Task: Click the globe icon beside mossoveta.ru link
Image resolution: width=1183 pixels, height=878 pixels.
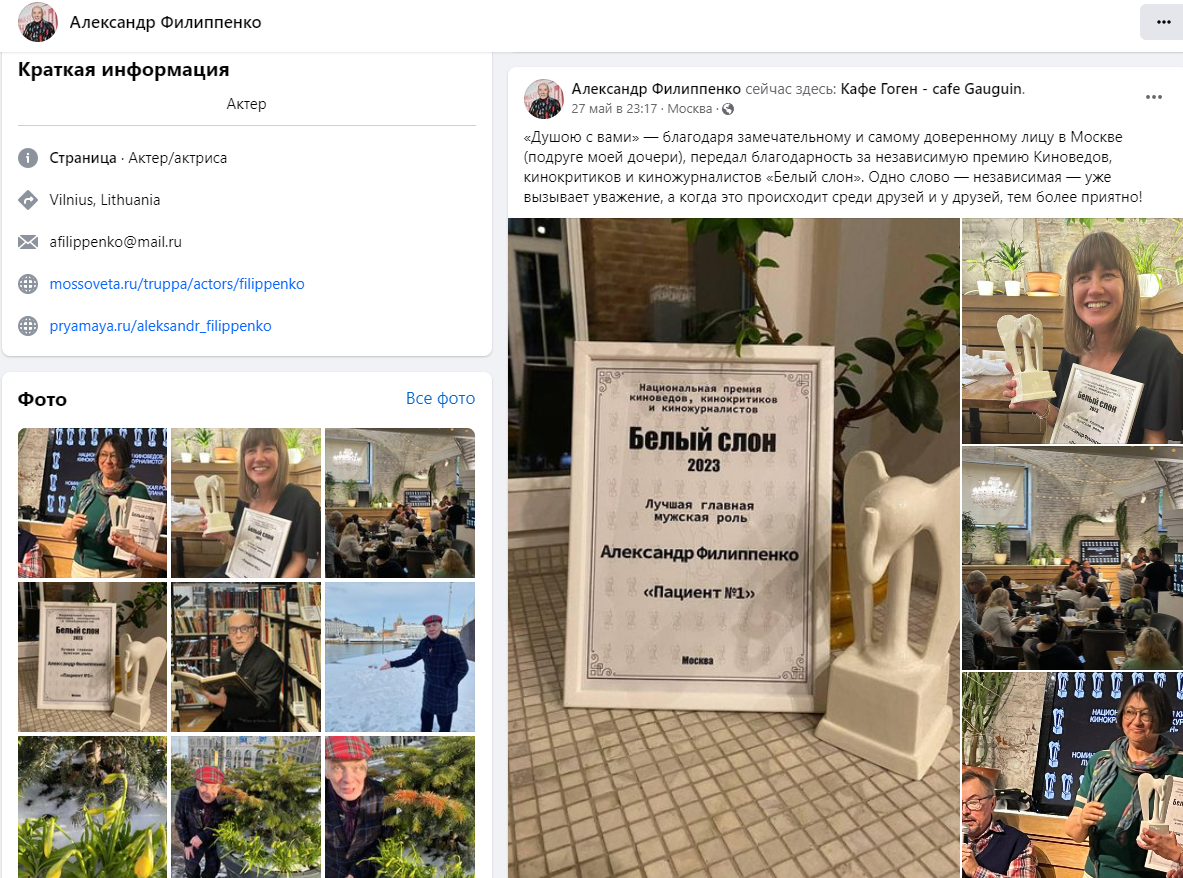Action: pos(28,284)
